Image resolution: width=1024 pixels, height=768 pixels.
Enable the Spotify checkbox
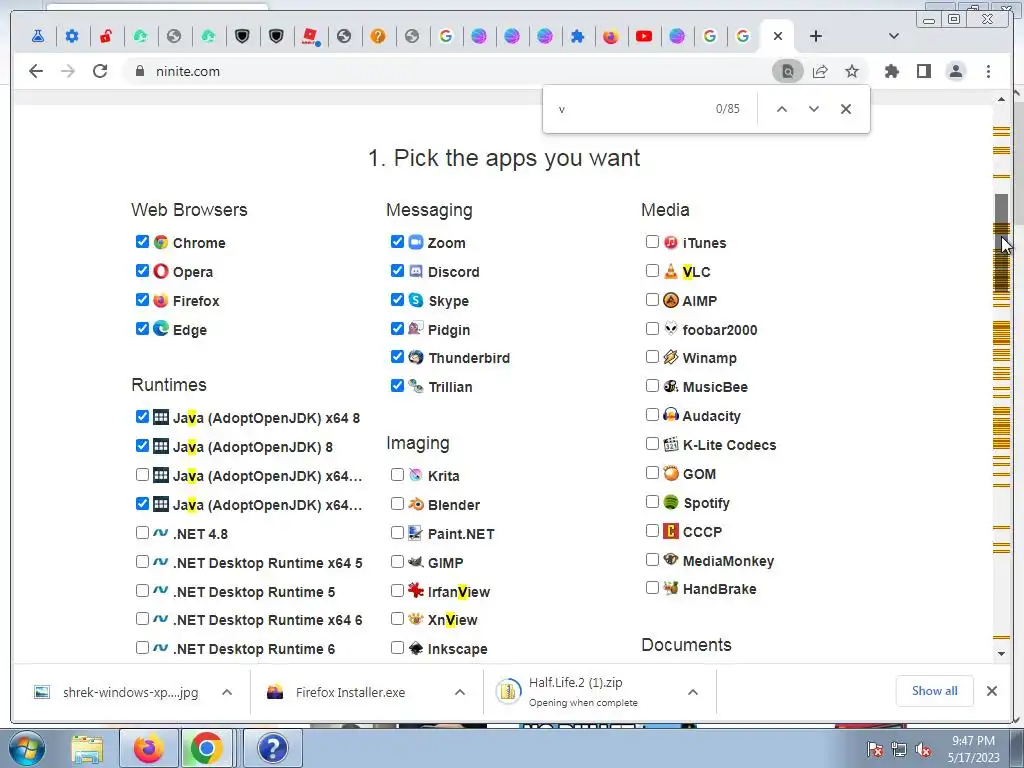tap(652, 502)
